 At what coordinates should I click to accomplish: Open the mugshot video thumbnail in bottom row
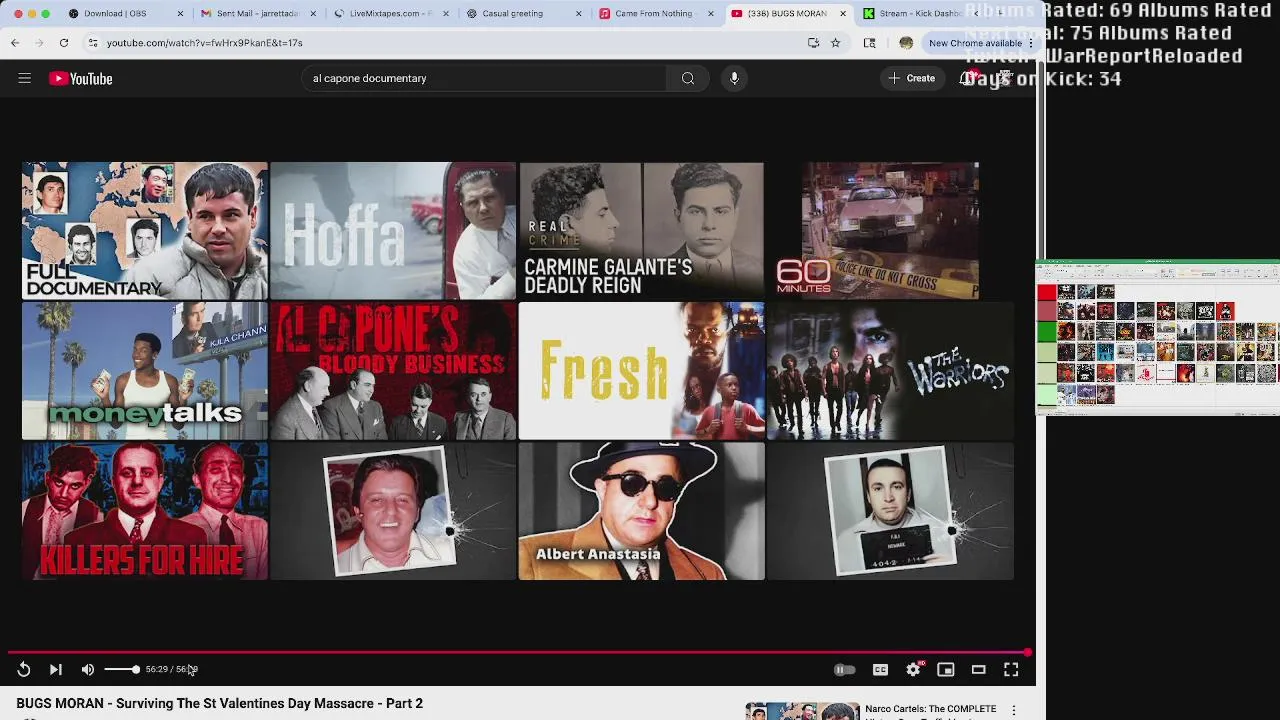point(890,511)
